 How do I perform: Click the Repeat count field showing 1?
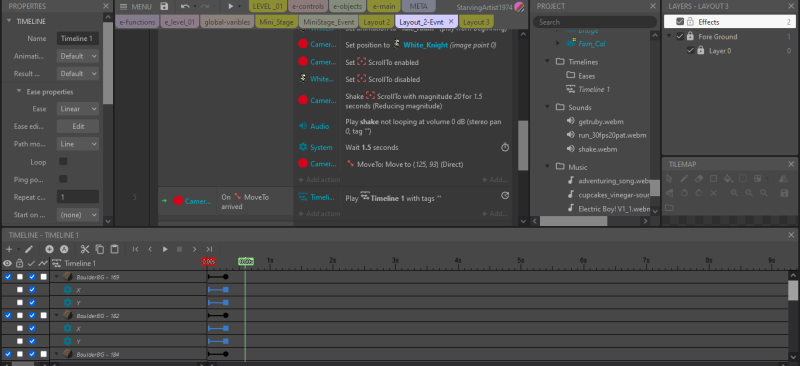78,197
